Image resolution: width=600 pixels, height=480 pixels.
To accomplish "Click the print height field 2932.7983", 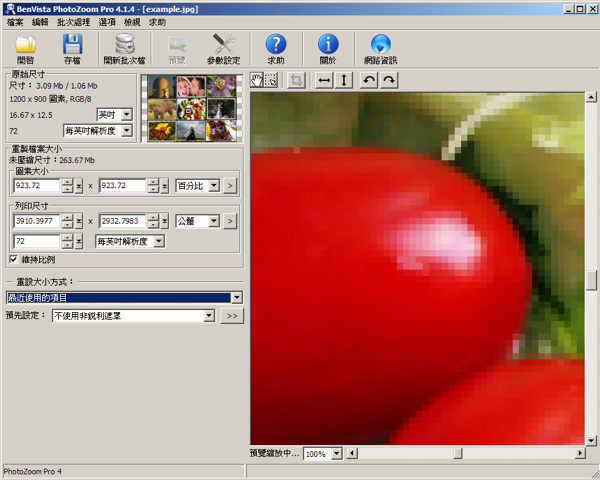I will coord(122,221).
